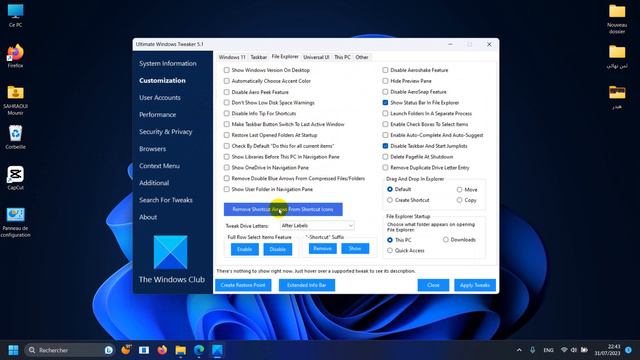640x360 pixels.
Task: Click Remove Shortcut Arrows From Shortcut Icons
Action: [x=283, y=209]
